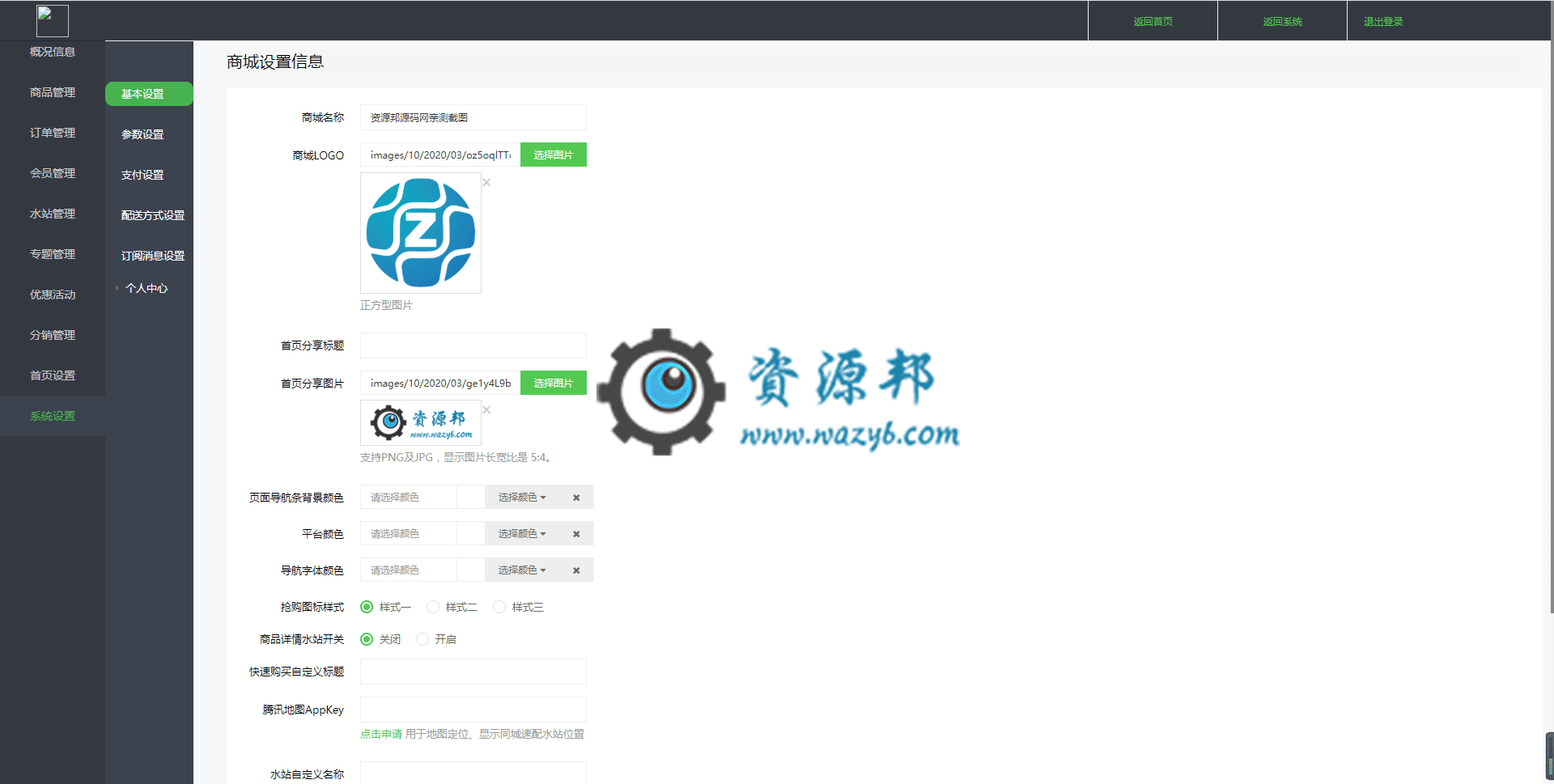Select the 参数设置 submenu item
1554x784 pixels.
142,134
